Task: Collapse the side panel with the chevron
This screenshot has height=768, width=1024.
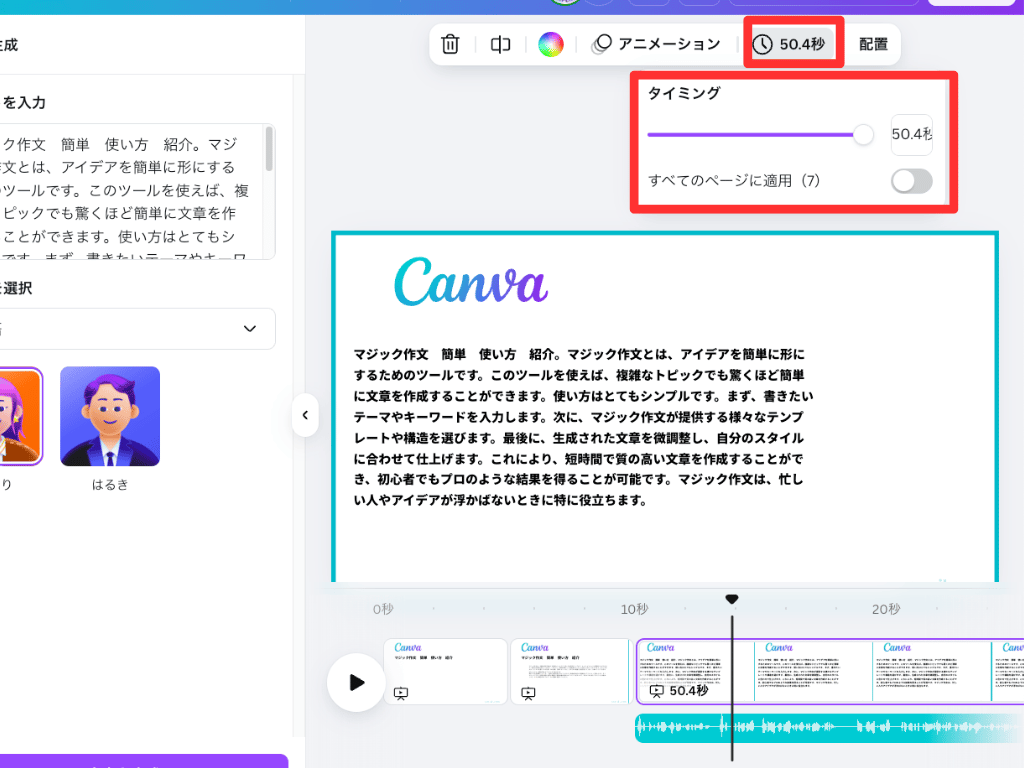Action: [x=305, y=415]
